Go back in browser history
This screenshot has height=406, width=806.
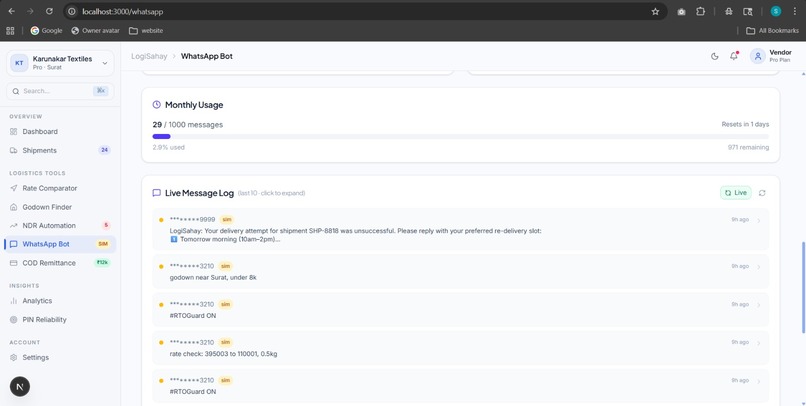pyautogui.click(x=11, y=11)
